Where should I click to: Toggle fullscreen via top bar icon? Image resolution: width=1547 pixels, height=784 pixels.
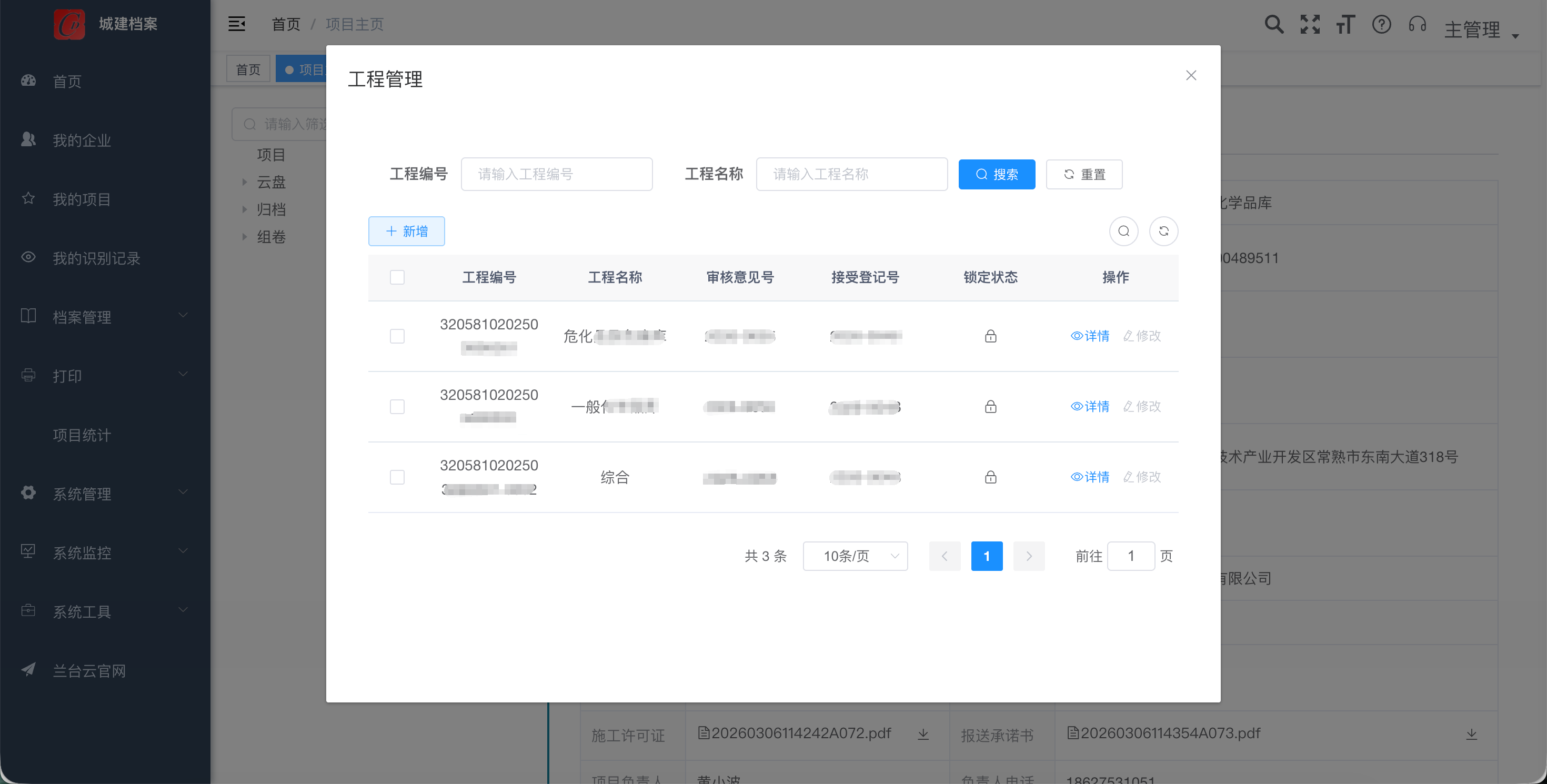click(x=1310, y=24)
